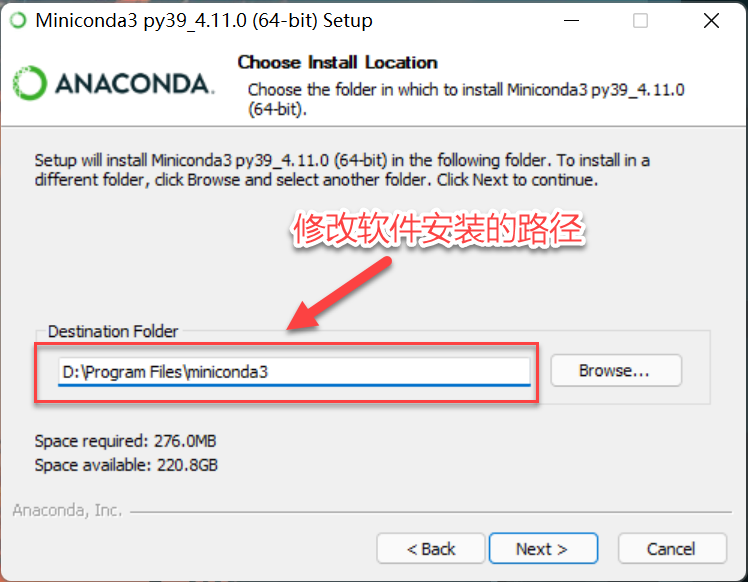Click the Anaconda, Inc. branding text
748x582 pixels.
click(67, 510)
